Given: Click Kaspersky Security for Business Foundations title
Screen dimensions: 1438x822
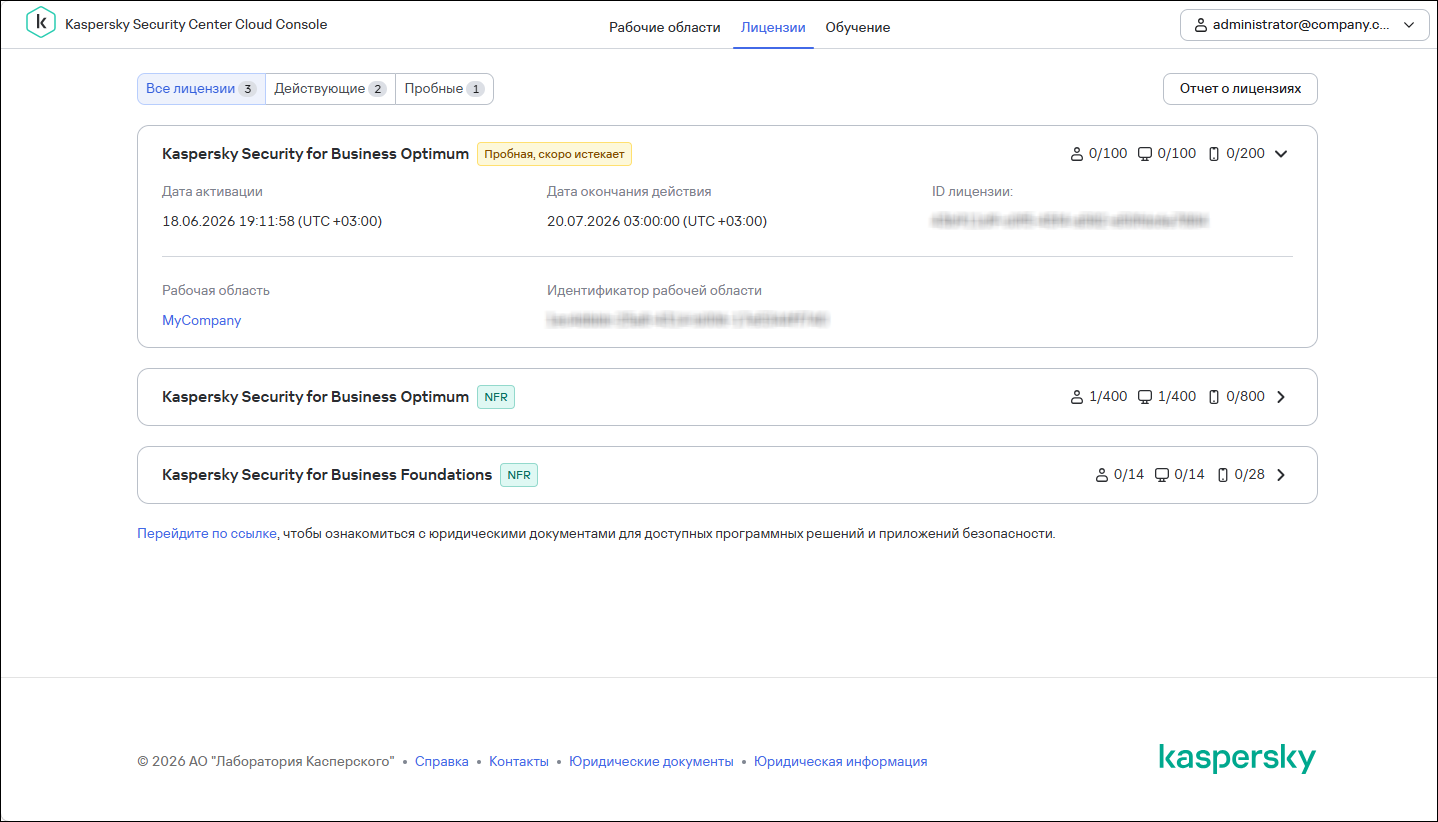Looking at the screenshot, I should pos(327,475).
